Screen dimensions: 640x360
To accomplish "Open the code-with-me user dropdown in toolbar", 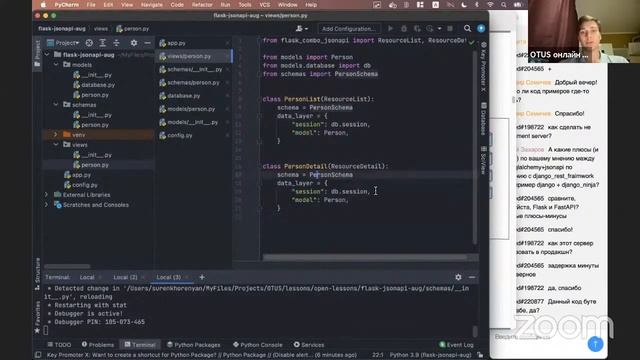I will coord(302,29).
